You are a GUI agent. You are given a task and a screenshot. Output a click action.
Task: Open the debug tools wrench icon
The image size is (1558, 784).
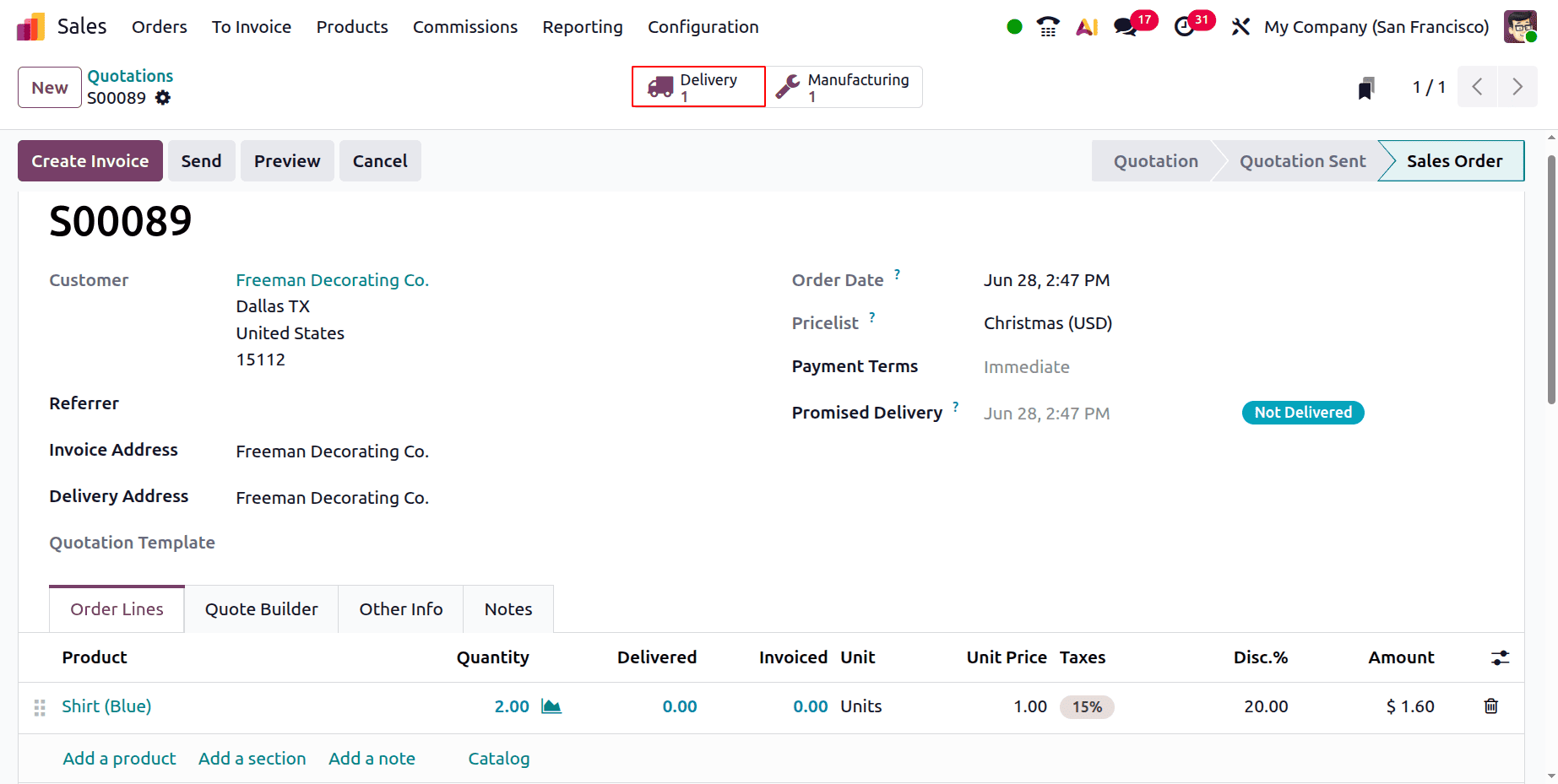[x=1240, y=27]
